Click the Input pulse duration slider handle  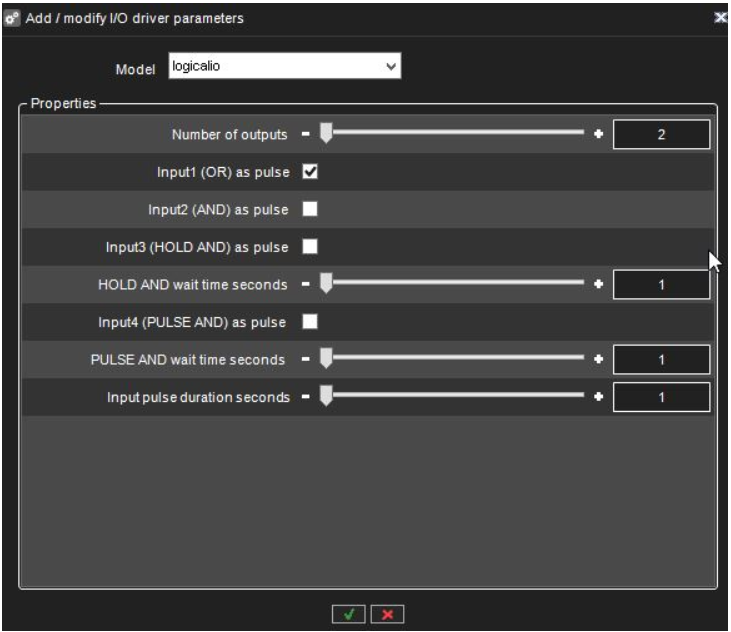325,397
